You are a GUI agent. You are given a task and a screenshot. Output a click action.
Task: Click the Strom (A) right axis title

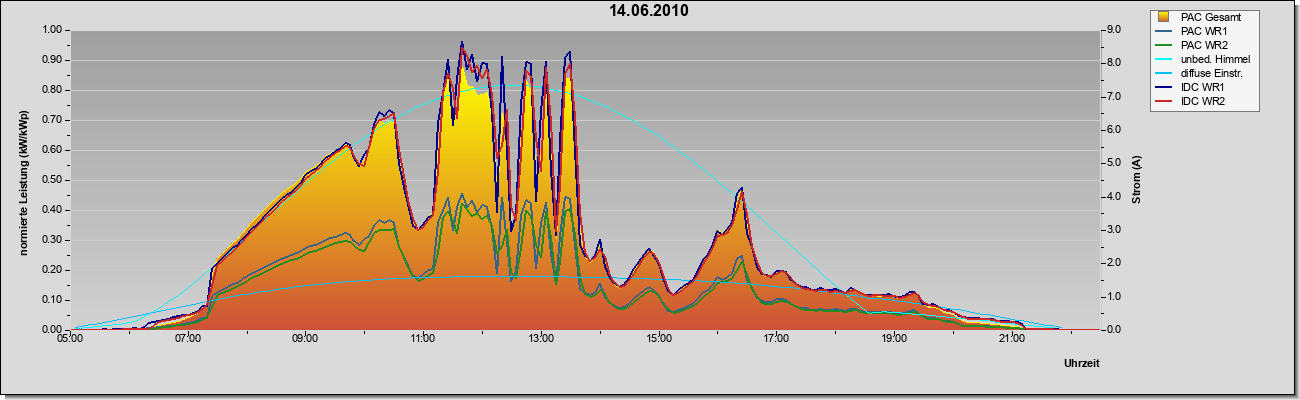pyautogui.click(x=1136, y=180)
